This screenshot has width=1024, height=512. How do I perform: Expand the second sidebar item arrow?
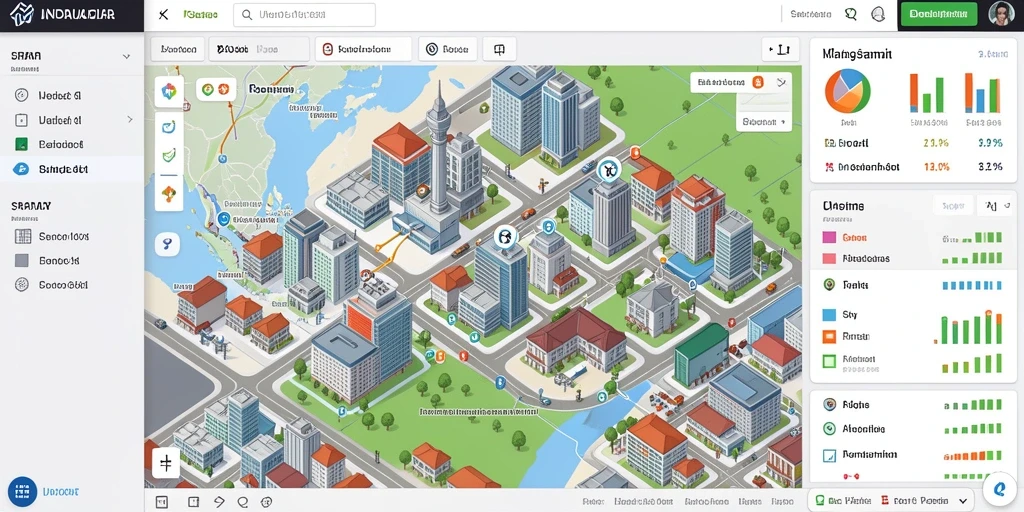[129, 120]
